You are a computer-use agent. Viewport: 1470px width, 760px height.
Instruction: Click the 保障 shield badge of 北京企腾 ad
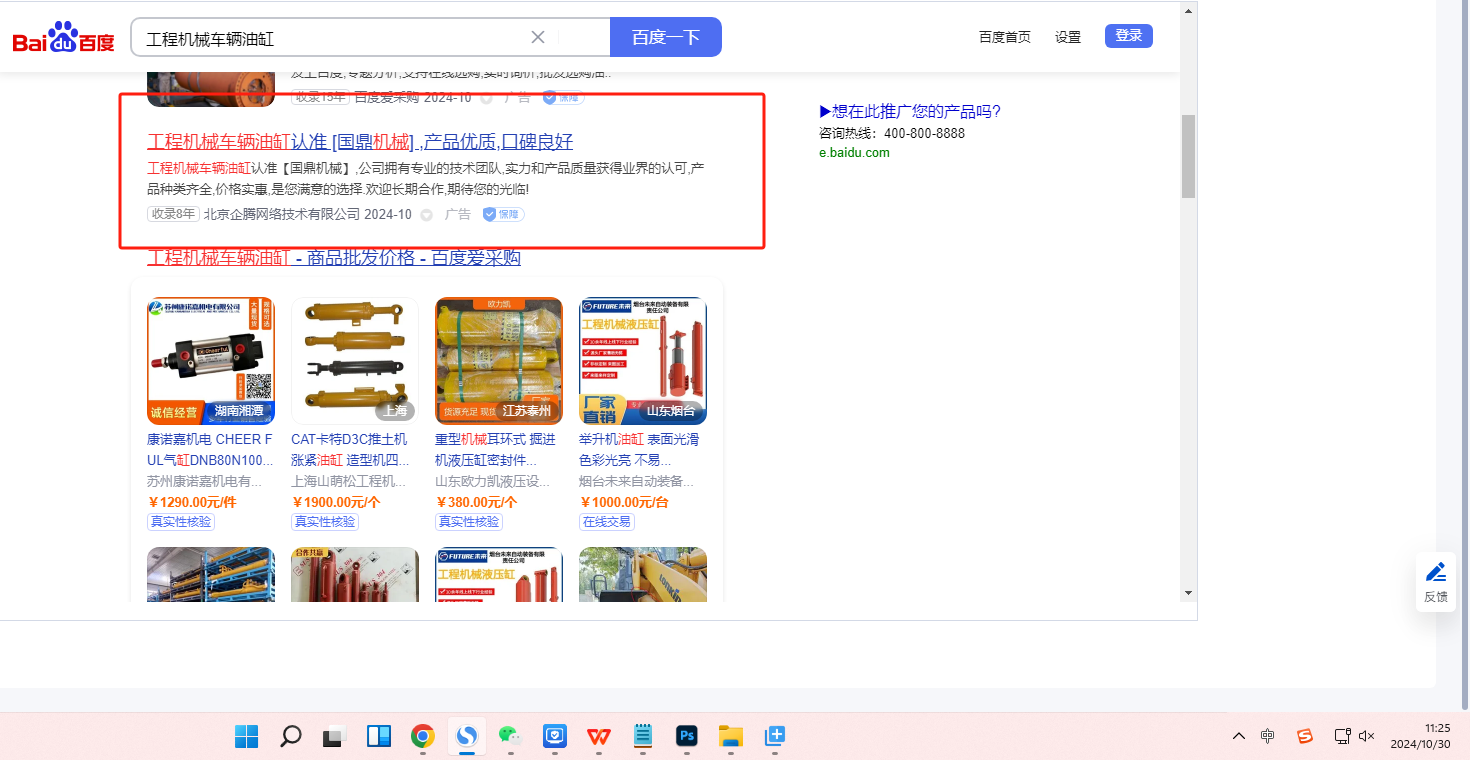point(503,214)
